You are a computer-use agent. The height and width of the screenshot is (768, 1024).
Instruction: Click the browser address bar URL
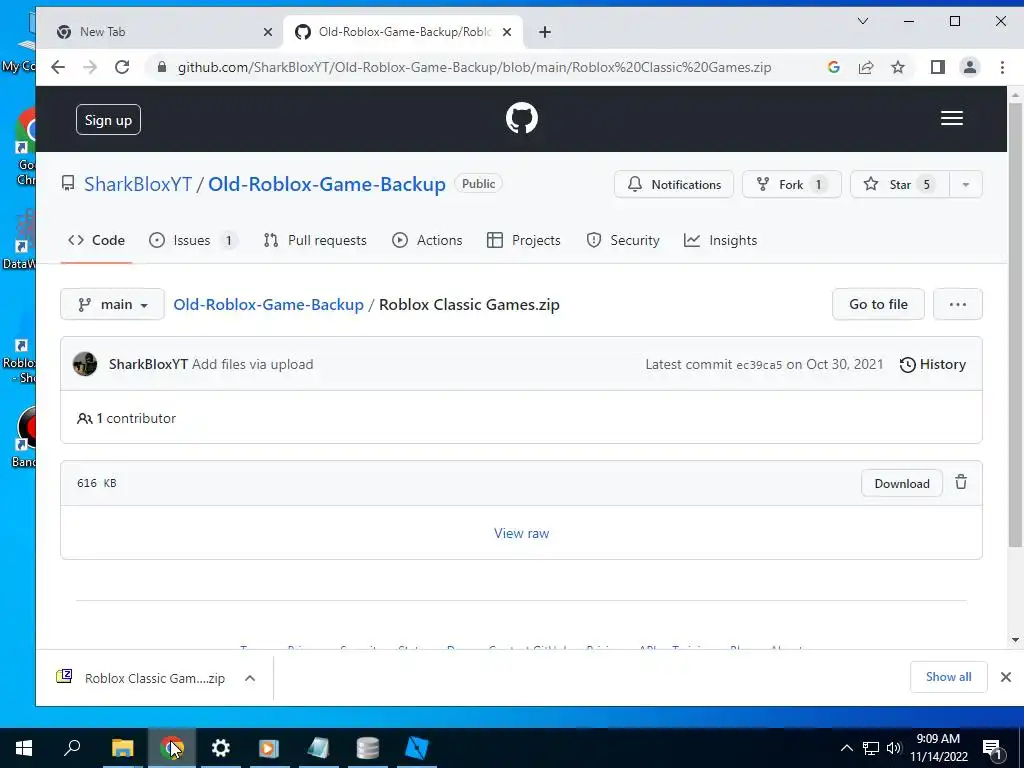pyautogui.click(x=474, y=67)
